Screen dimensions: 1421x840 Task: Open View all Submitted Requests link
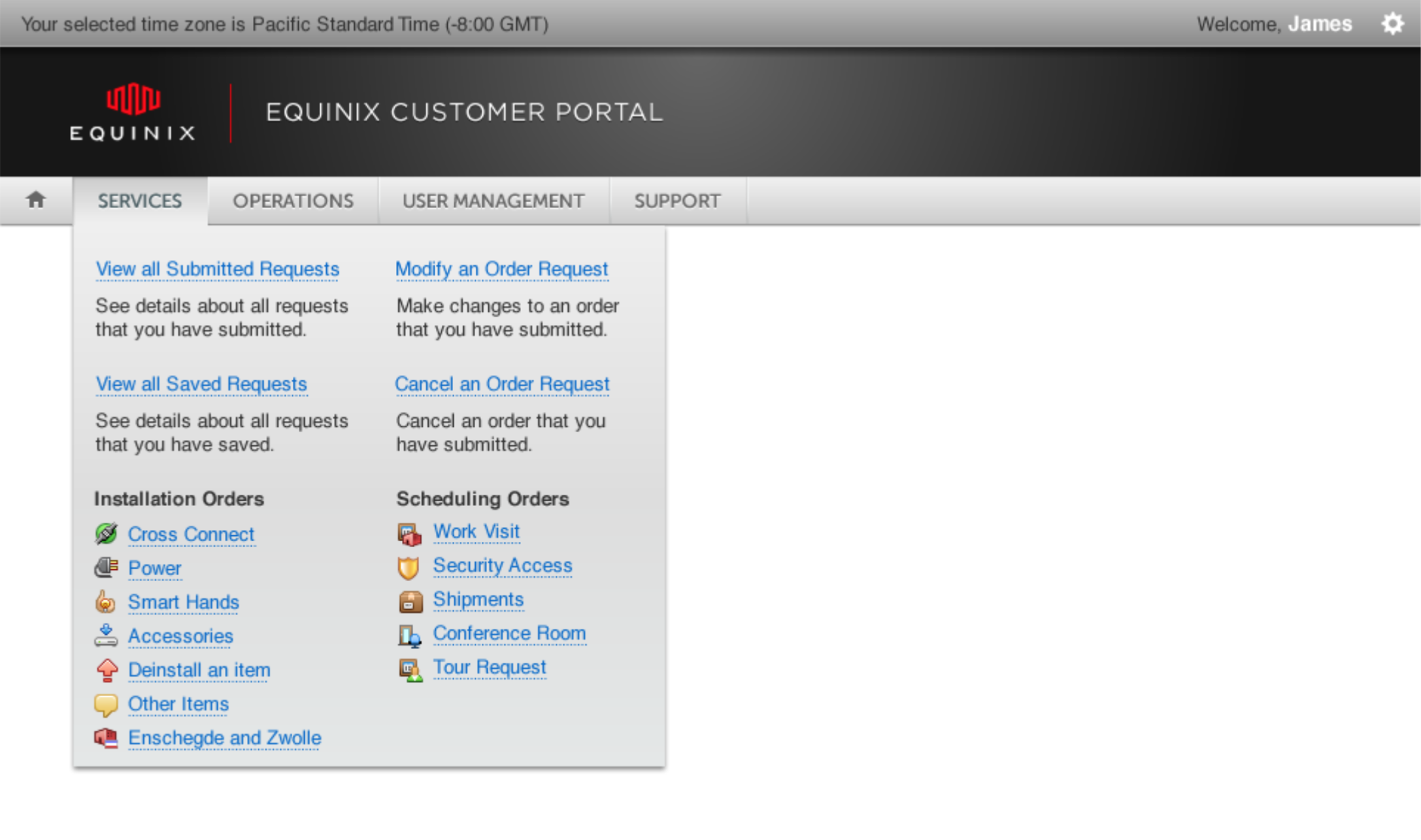(218, 269)
